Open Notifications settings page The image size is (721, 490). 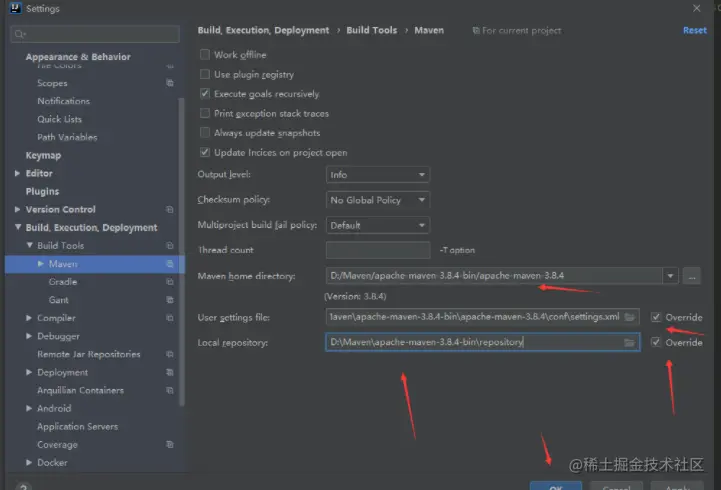[63, 101]
